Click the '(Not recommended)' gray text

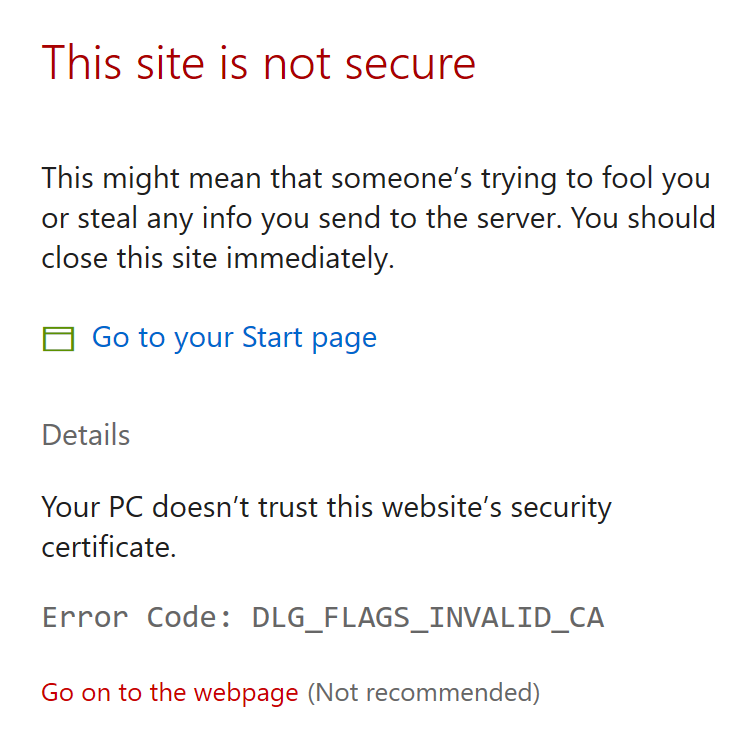pos(423,692)
